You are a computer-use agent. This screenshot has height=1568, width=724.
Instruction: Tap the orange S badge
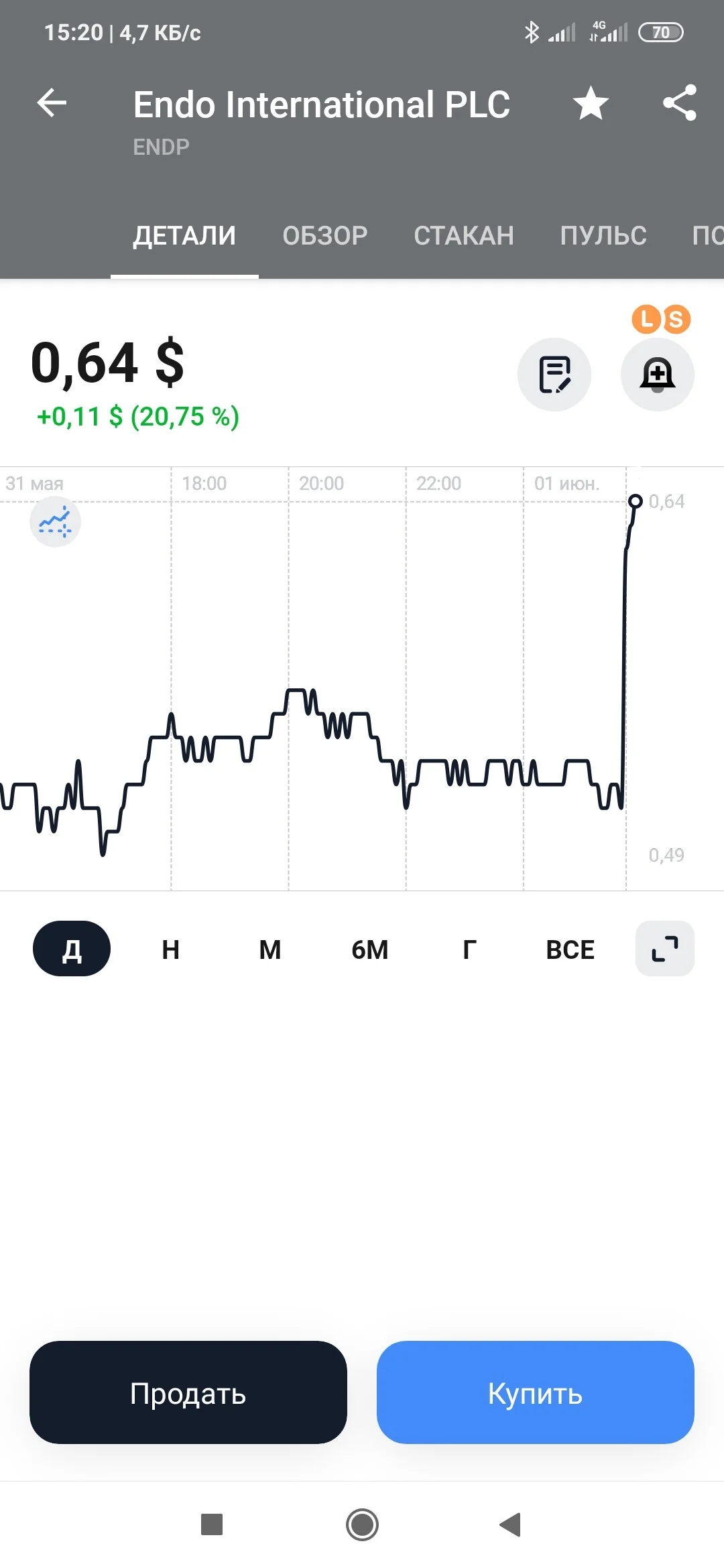[x=676, y=320]
